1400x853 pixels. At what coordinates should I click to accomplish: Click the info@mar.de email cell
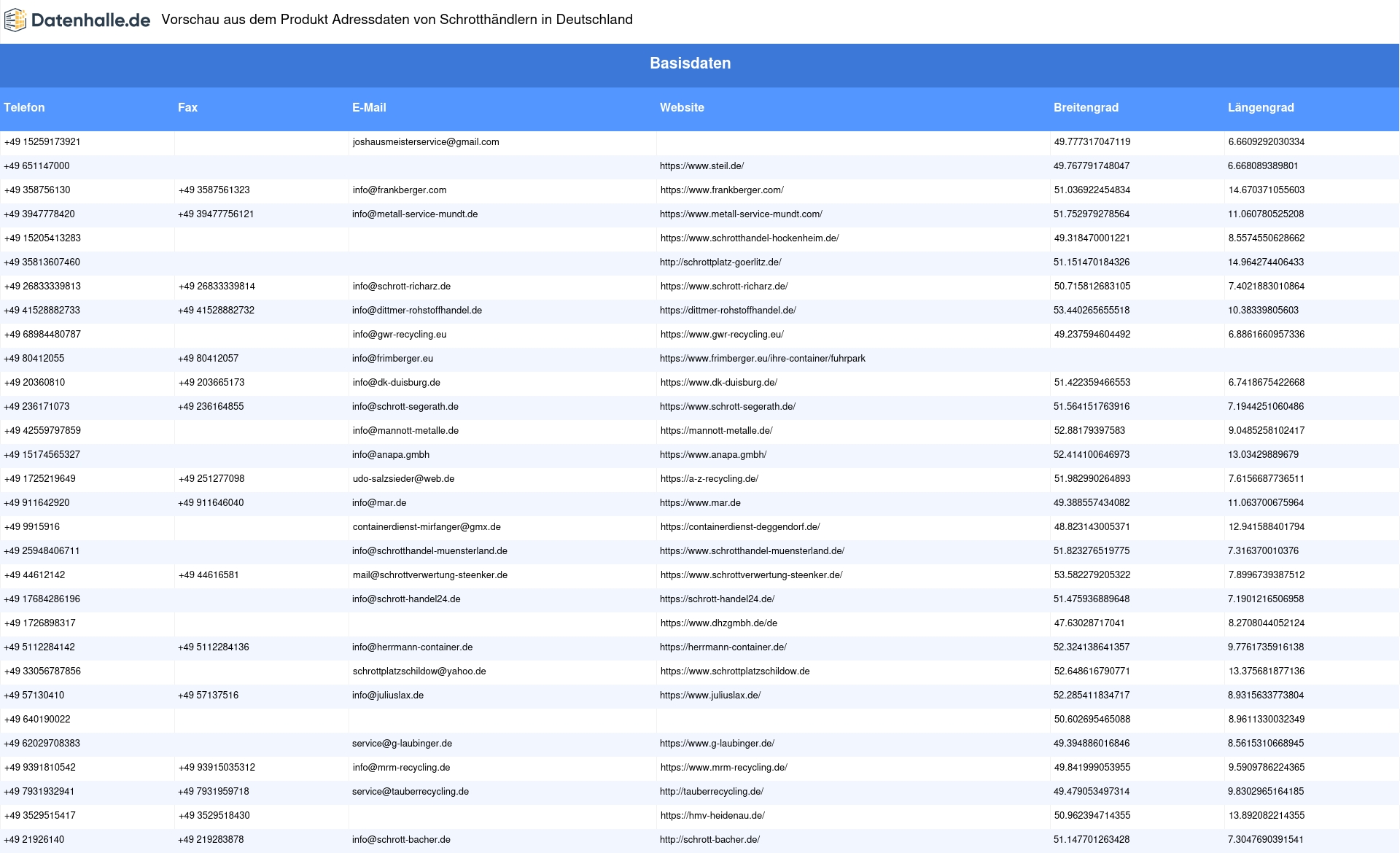click(x=379, y=503)
